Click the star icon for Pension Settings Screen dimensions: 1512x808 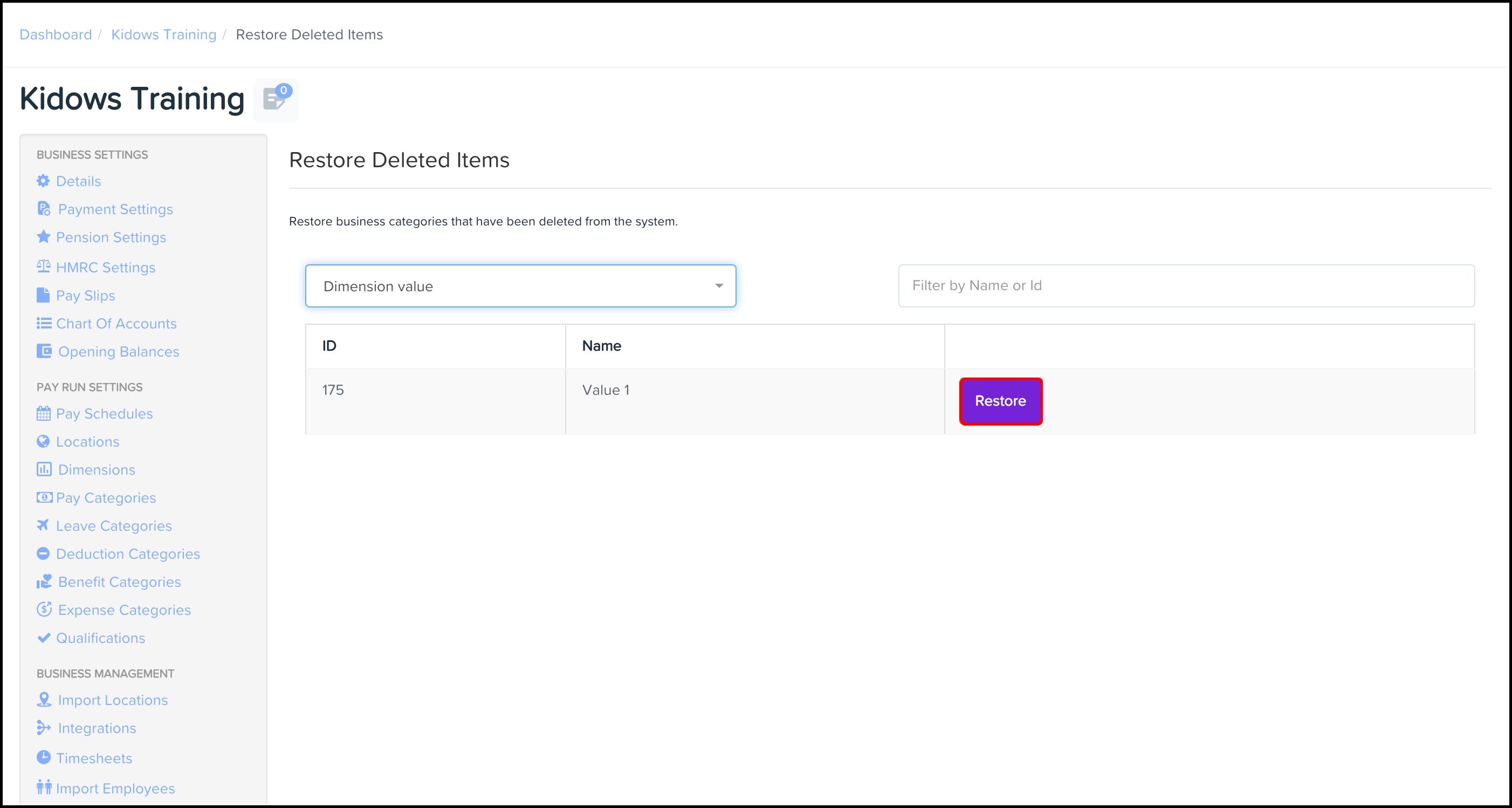pyautogui.click(x=44, y=237)
